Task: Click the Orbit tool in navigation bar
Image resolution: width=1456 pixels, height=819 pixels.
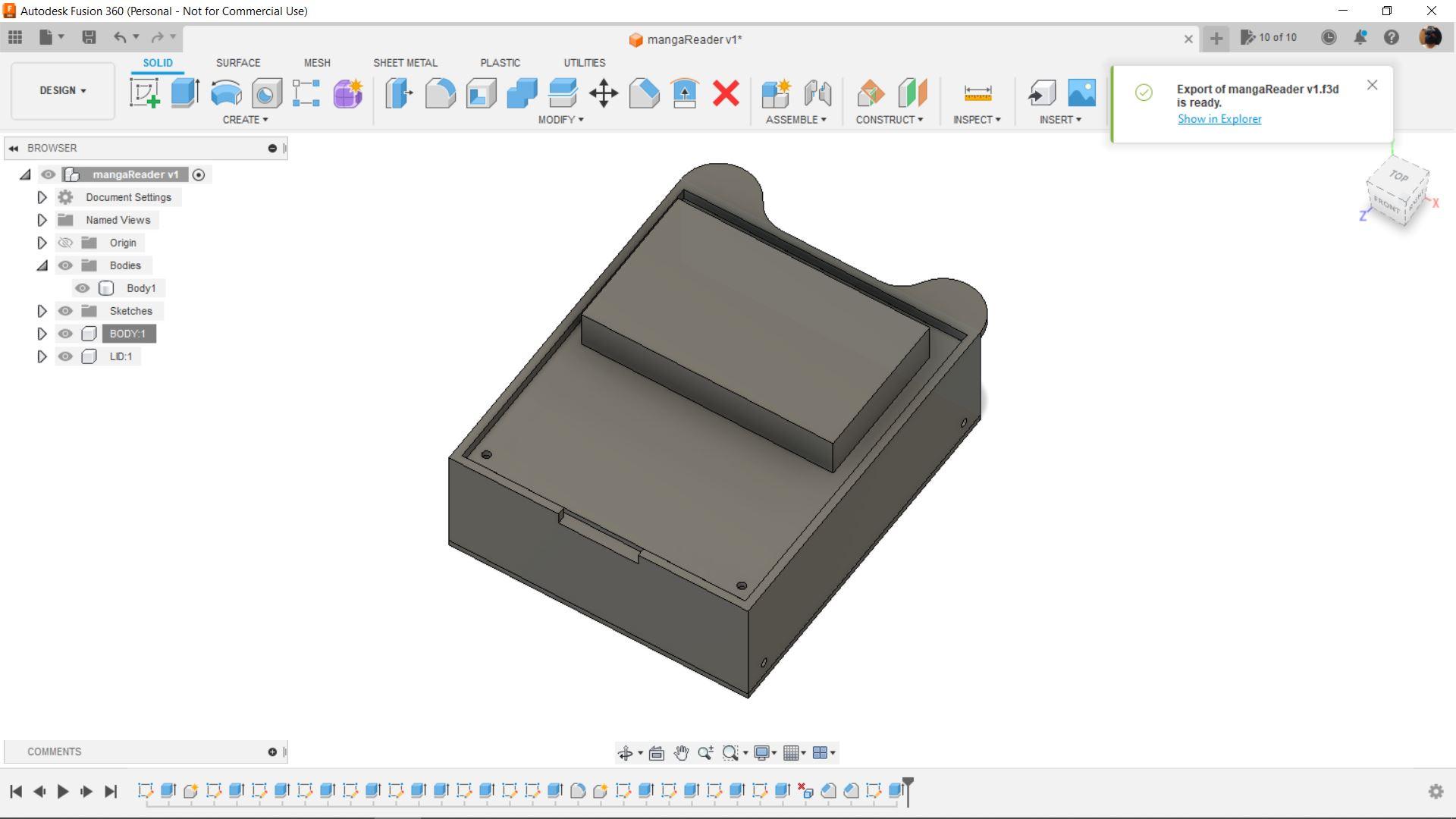Action: (625, 753)
